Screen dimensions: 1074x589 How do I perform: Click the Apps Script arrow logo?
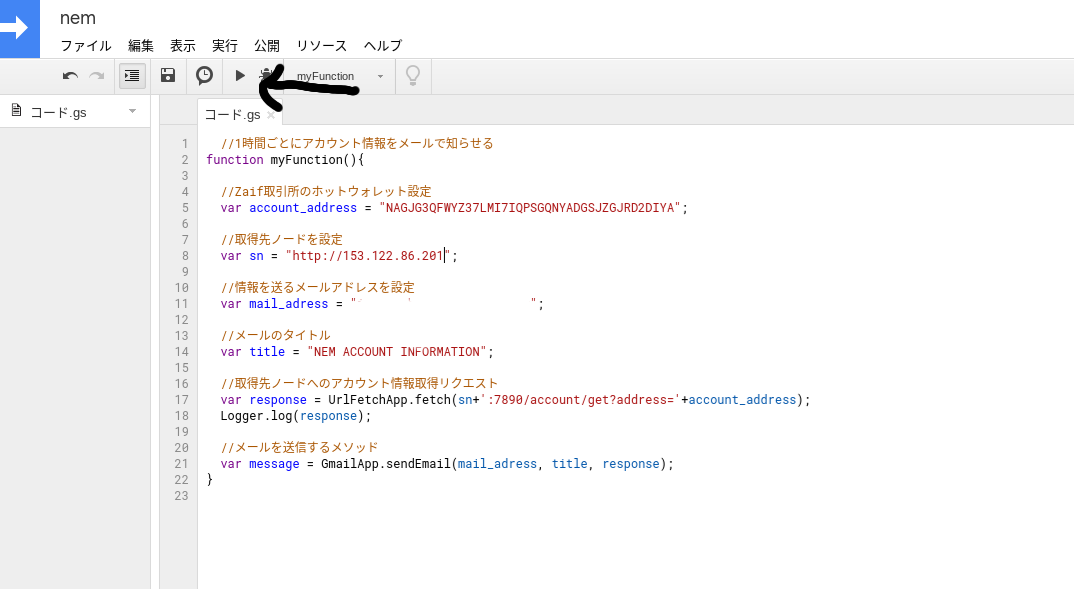(x=20, y=29)
